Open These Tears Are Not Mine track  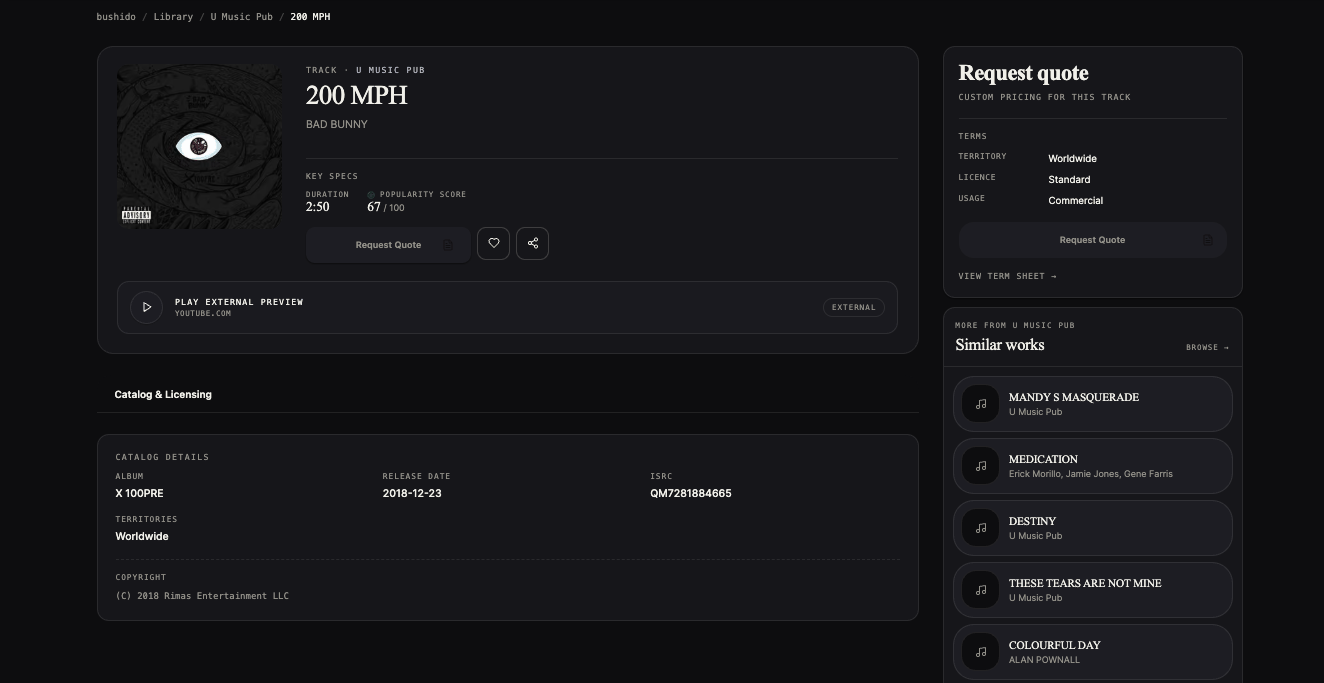pyautogui.click(x=1092, y=590)
